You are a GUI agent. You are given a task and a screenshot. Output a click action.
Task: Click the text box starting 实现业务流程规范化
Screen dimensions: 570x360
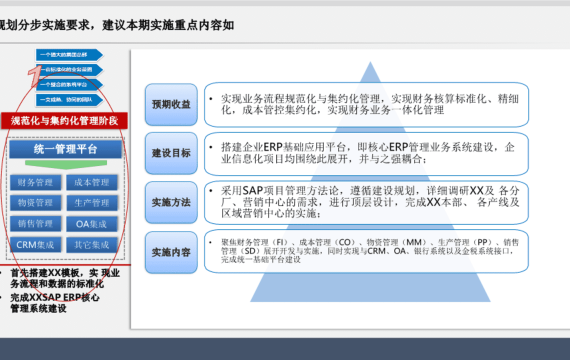[366, 105]
